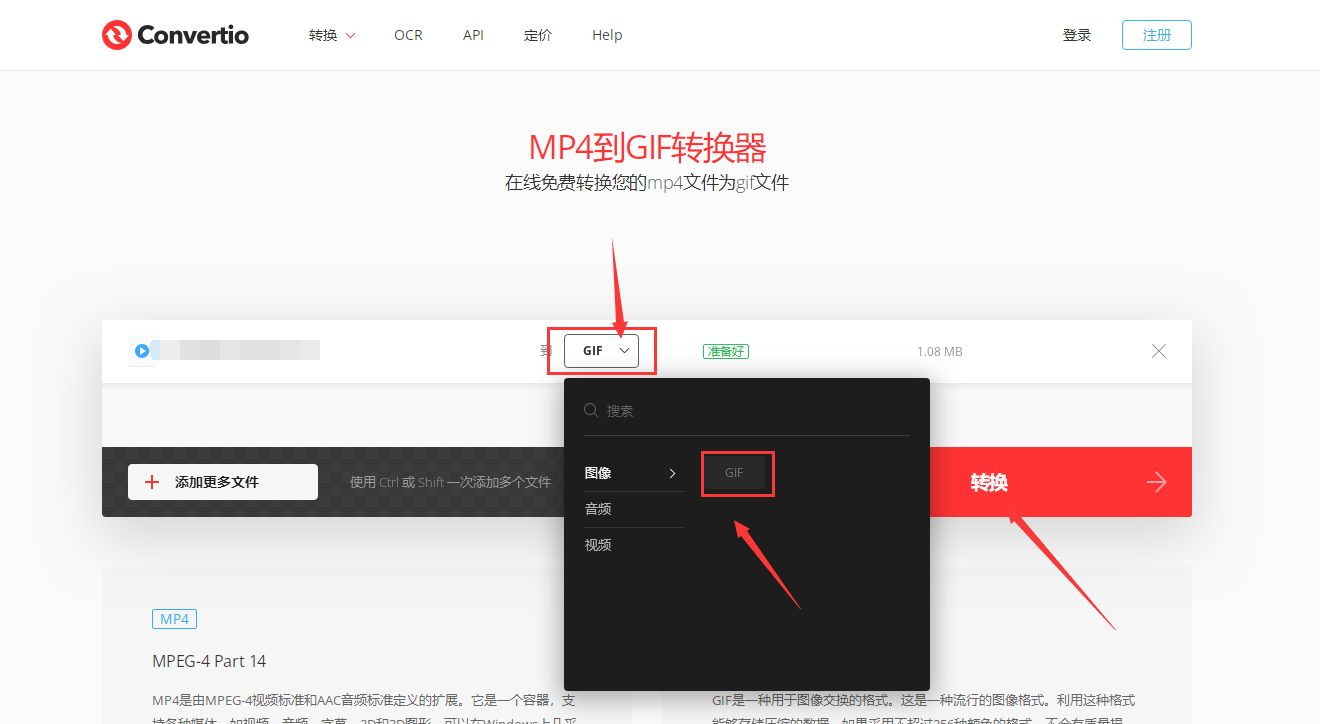Click the gif link in subtitle
The image size is (1320, 724).
(744, 183)
